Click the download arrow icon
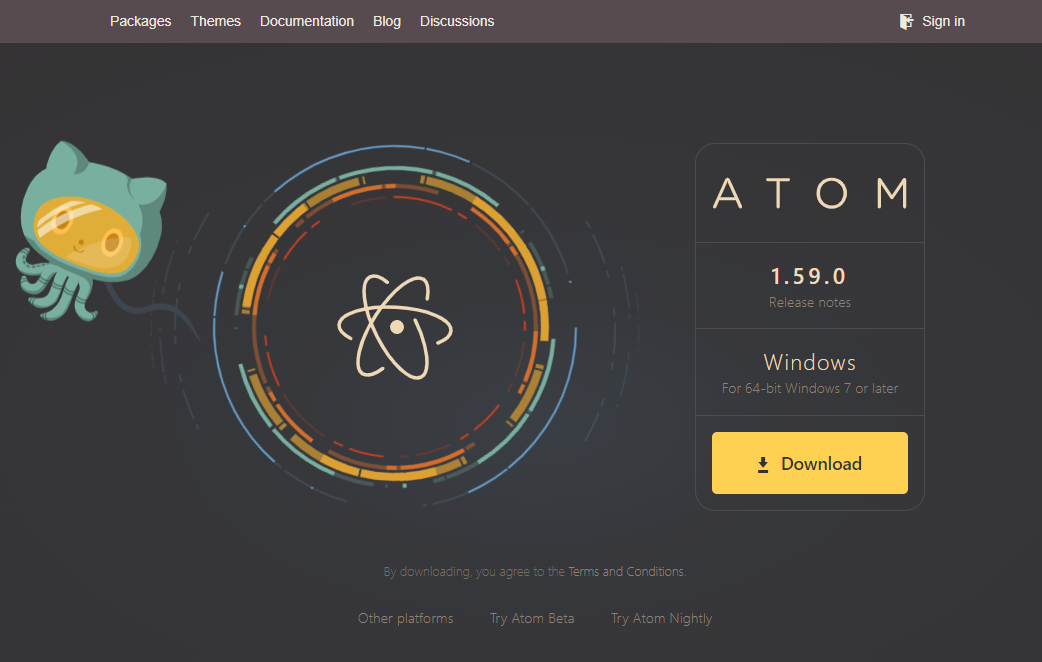 763,465
